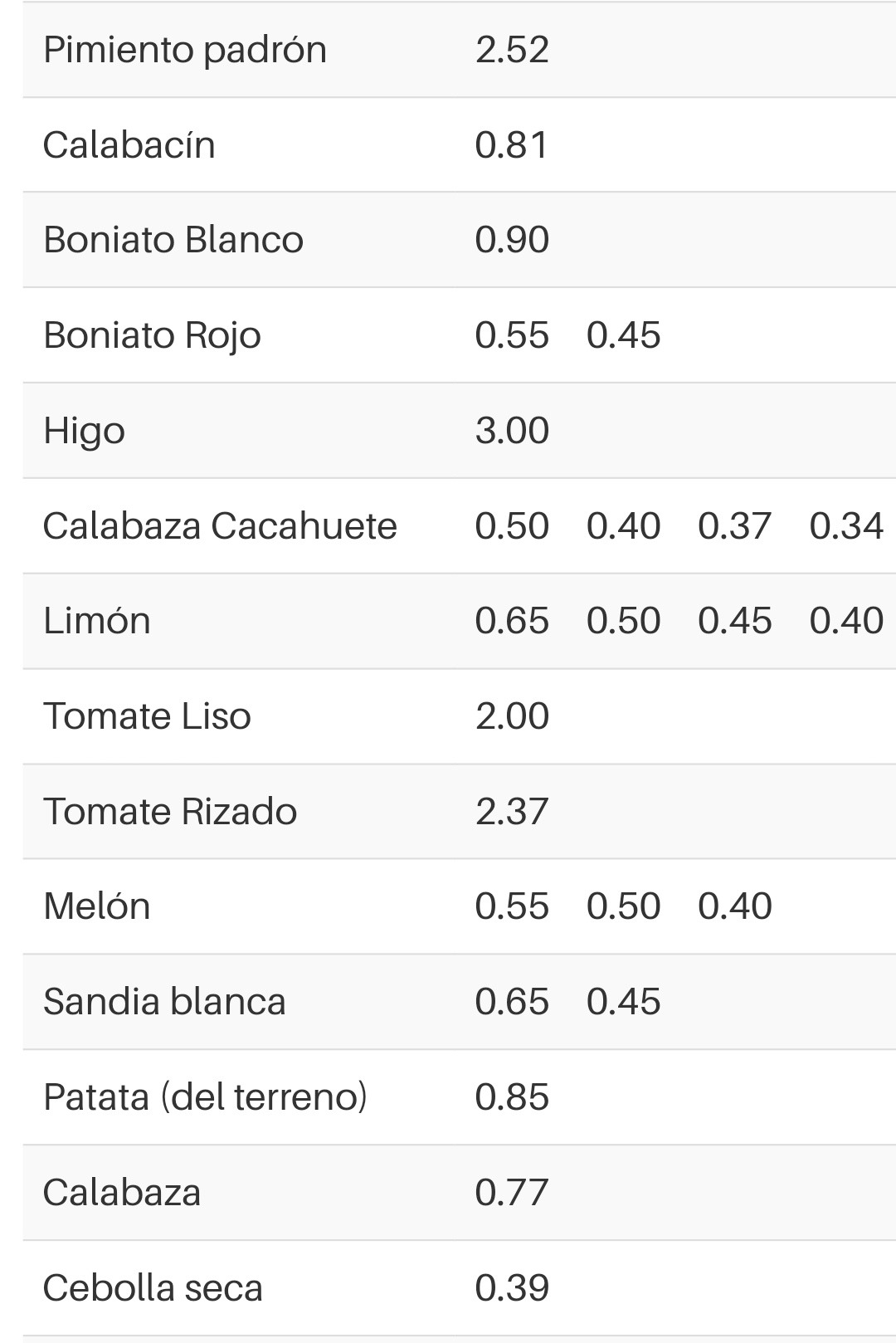Select the Boniato Blanco price 0.90
This screenshot has height=1343, width=896.
coord(512,240)
